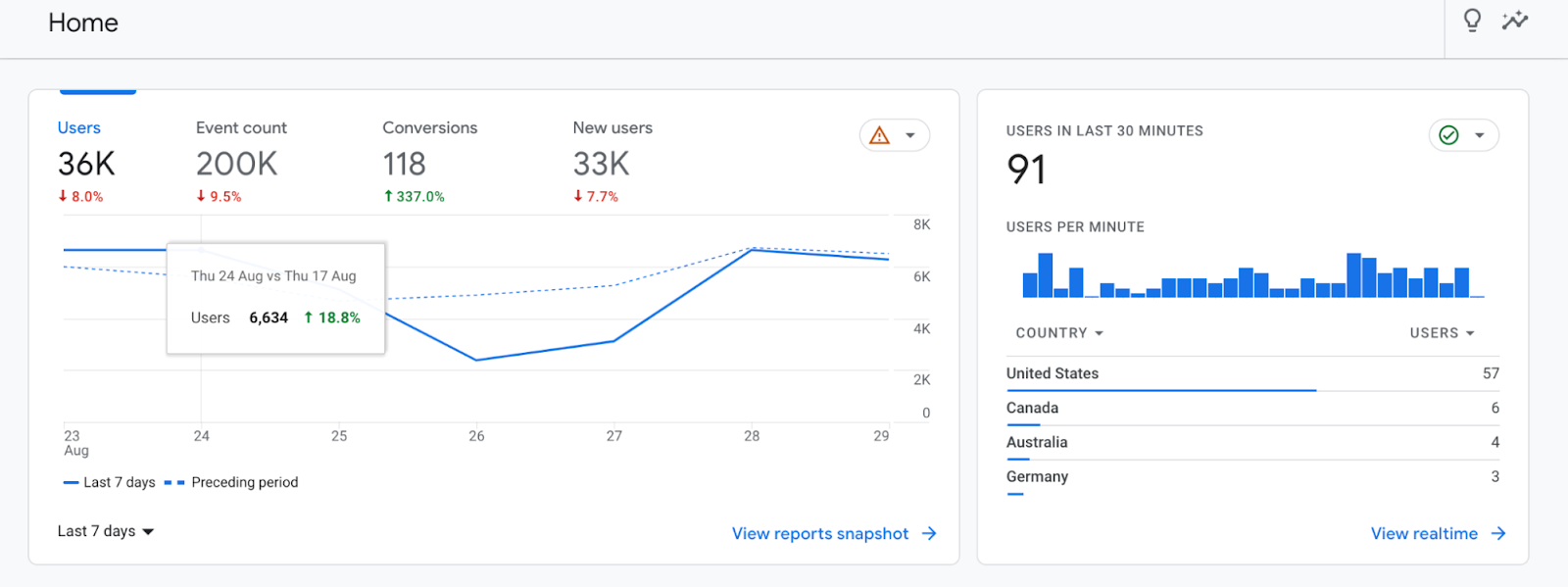This screenshot has width=1568, height=587.
Task: Click the Thu 24 Aug vs Thu 17 Aug text
Action: pos(273,276)
